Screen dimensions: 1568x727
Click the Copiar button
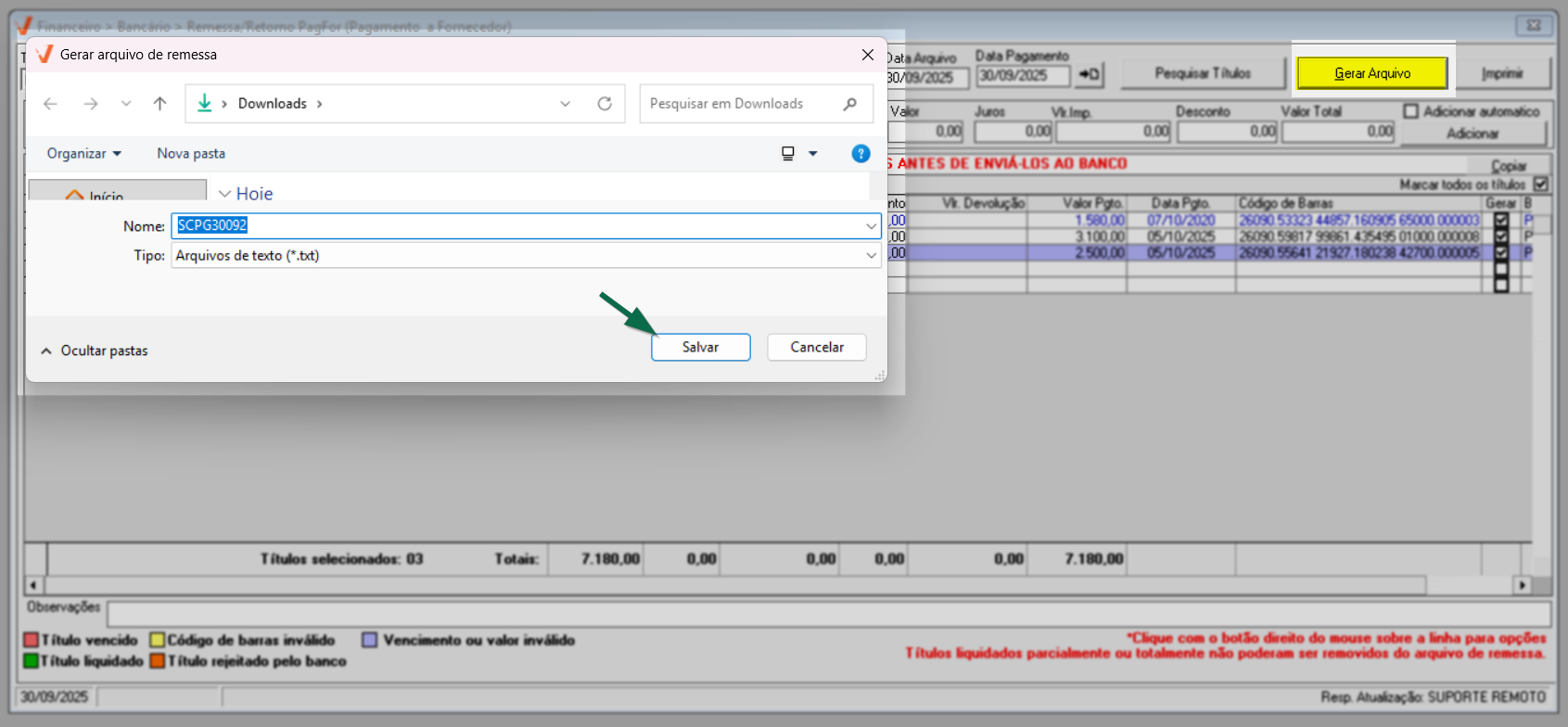point(1509,166)
